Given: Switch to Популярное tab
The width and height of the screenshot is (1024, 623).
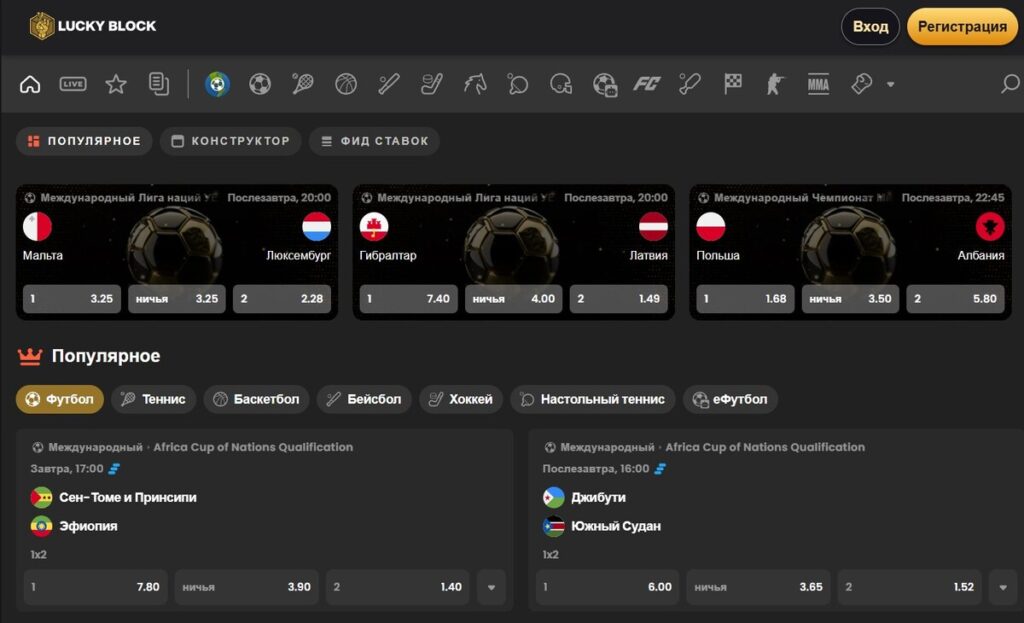Looking at the screenshot, I should (84, 141).
